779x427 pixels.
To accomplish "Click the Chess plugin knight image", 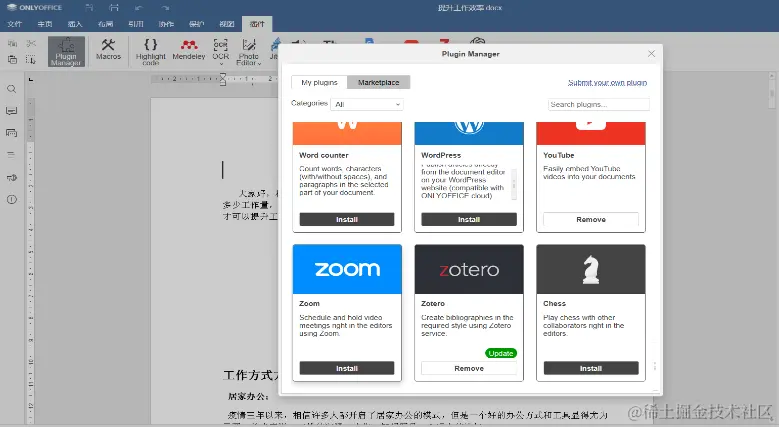I will pyautogui.click(x=591, y=269).
